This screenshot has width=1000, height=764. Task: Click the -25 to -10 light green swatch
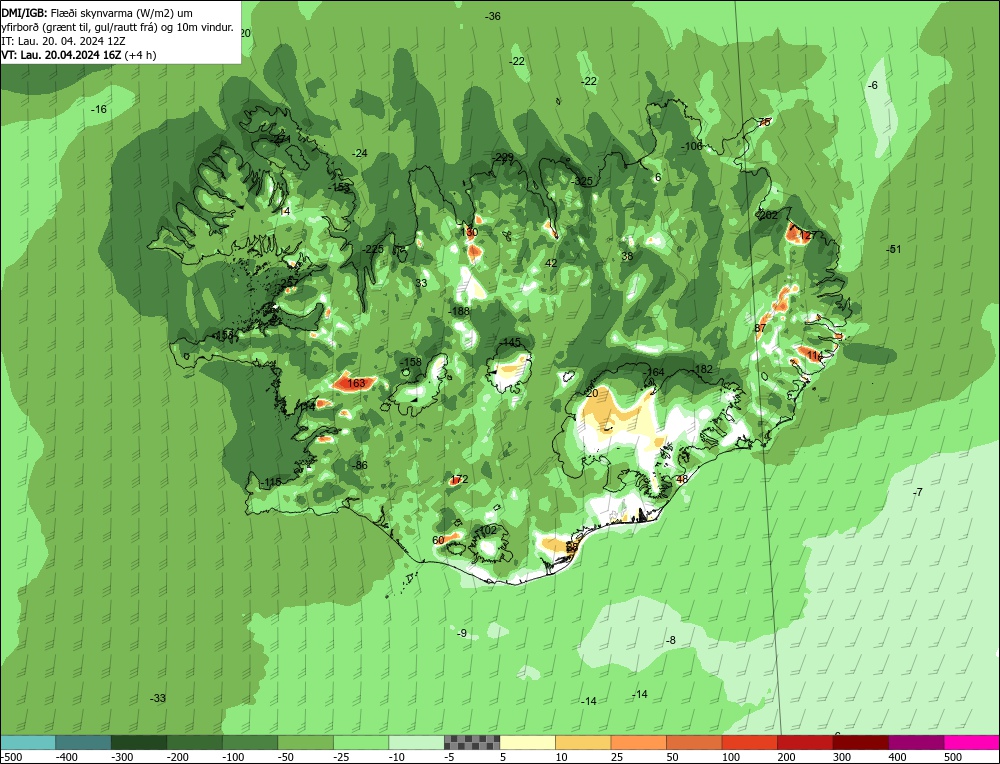[x=360, y=742]
